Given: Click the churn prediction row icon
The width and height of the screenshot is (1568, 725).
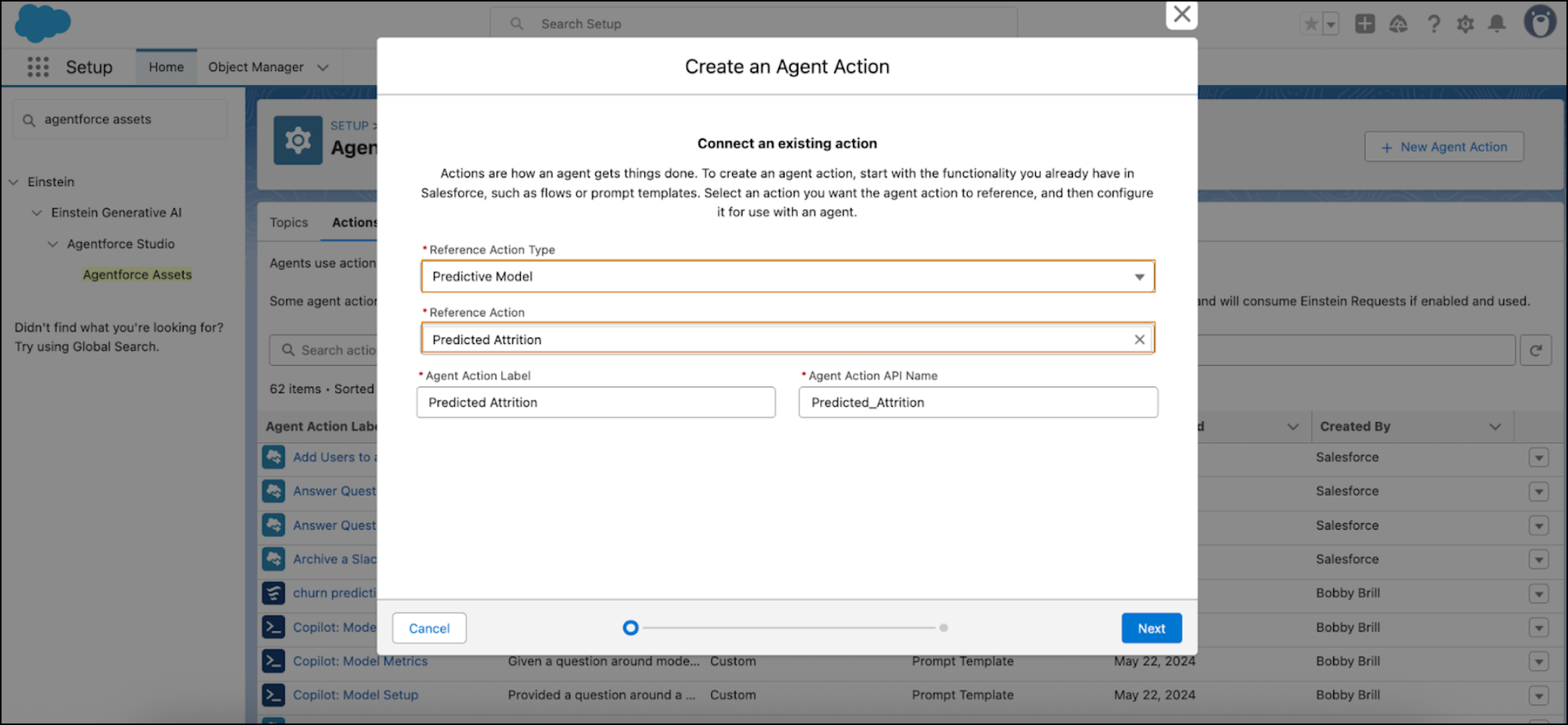Looking at the screenshot, I should point(273,593).
